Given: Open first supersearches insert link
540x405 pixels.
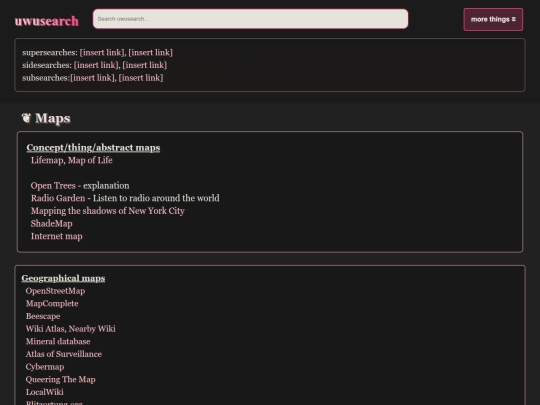Looking at the screenshot, I should [x=102, y=52].
